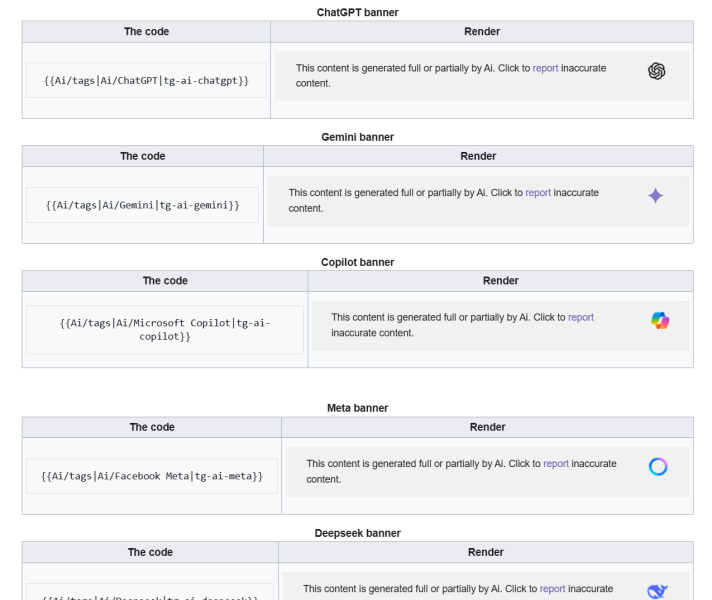
Task: Click the ChatGPT banner table caption
Action: click(357, 12)
